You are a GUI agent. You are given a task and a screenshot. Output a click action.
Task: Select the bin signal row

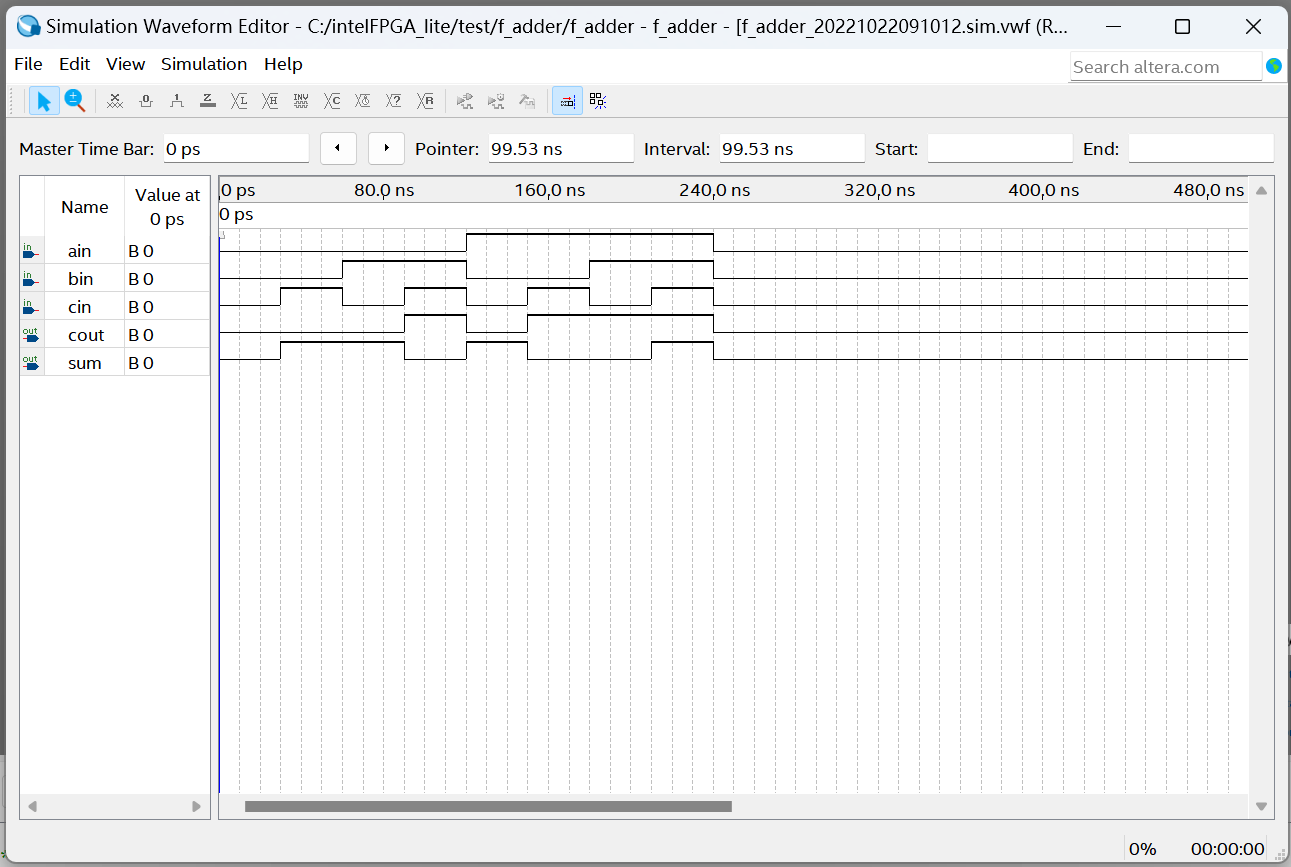115,279
